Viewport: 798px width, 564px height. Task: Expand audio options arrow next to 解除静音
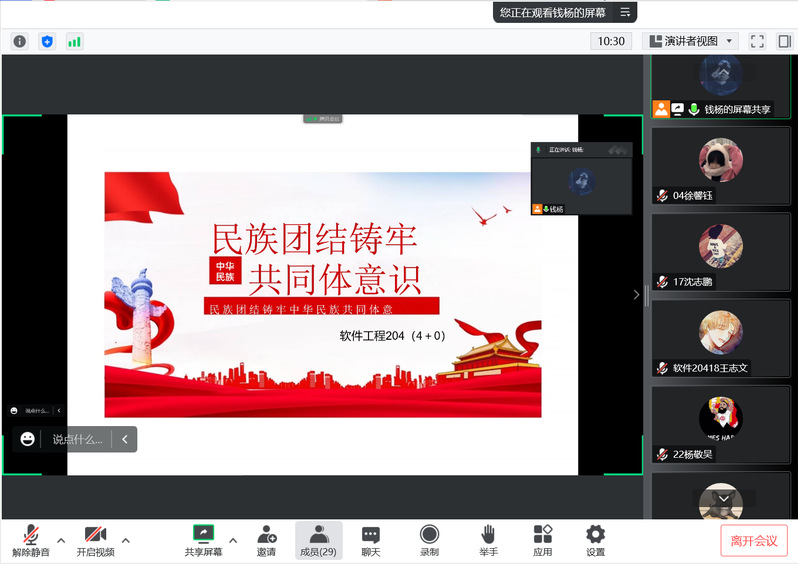(x=61, y=540)
